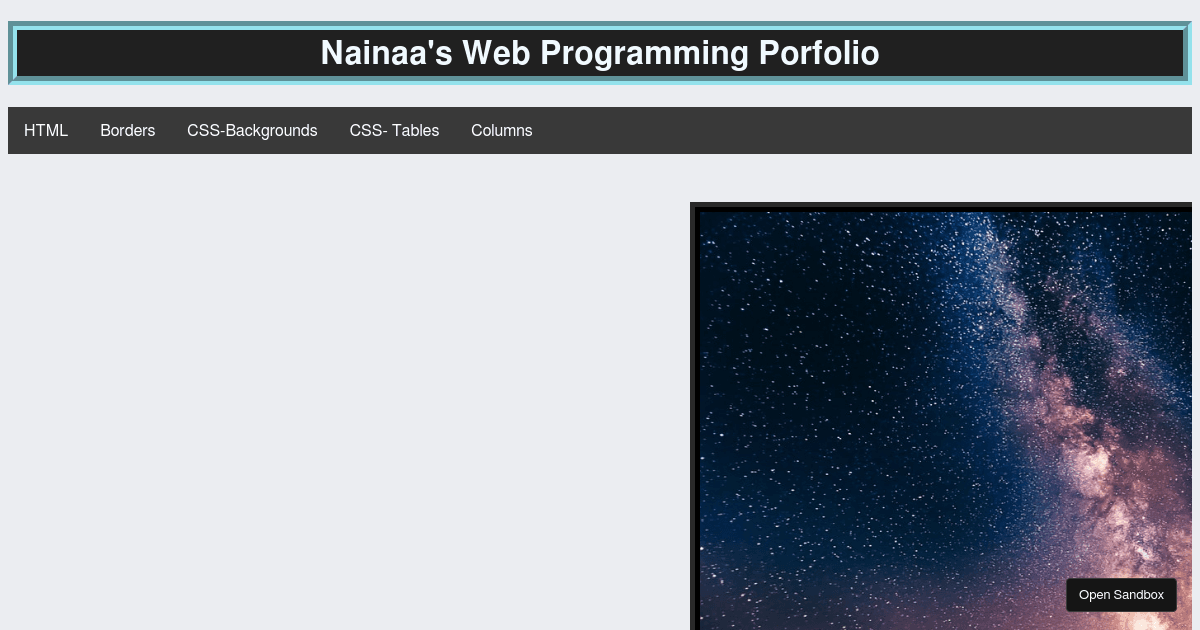
Task: Click the galaxy night-sky image
Action: [x=940, y=400]
